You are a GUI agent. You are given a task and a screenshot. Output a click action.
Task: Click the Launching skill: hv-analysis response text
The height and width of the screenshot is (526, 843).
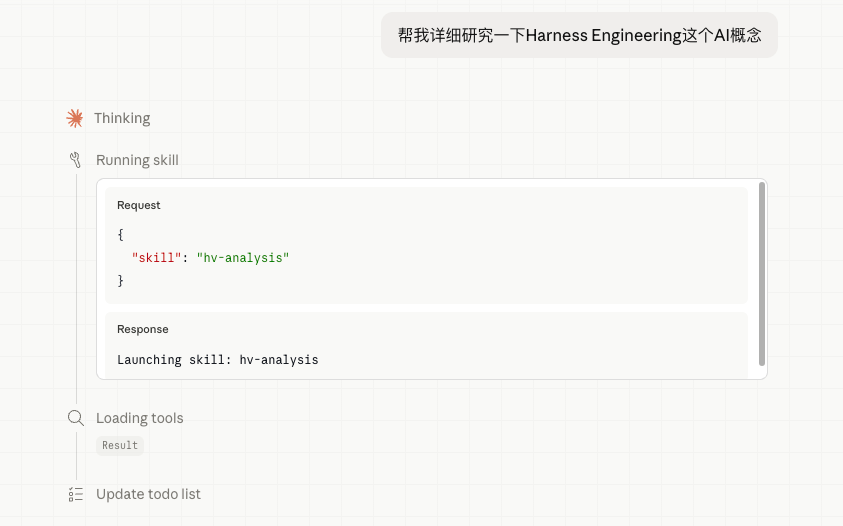click(218, 360)
